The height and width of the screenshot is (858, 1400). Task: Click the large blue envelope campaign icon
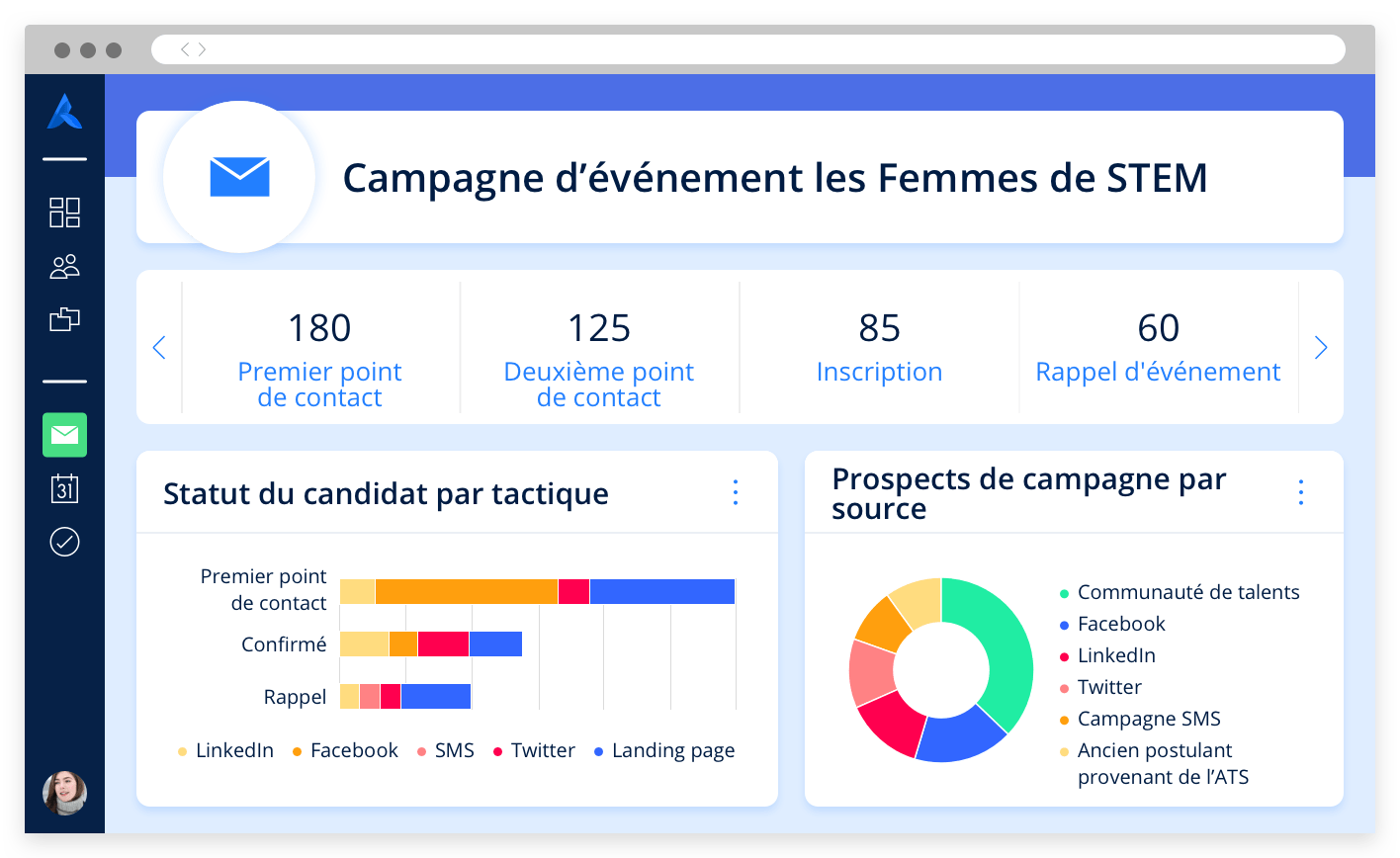click(x=239, y=177)
